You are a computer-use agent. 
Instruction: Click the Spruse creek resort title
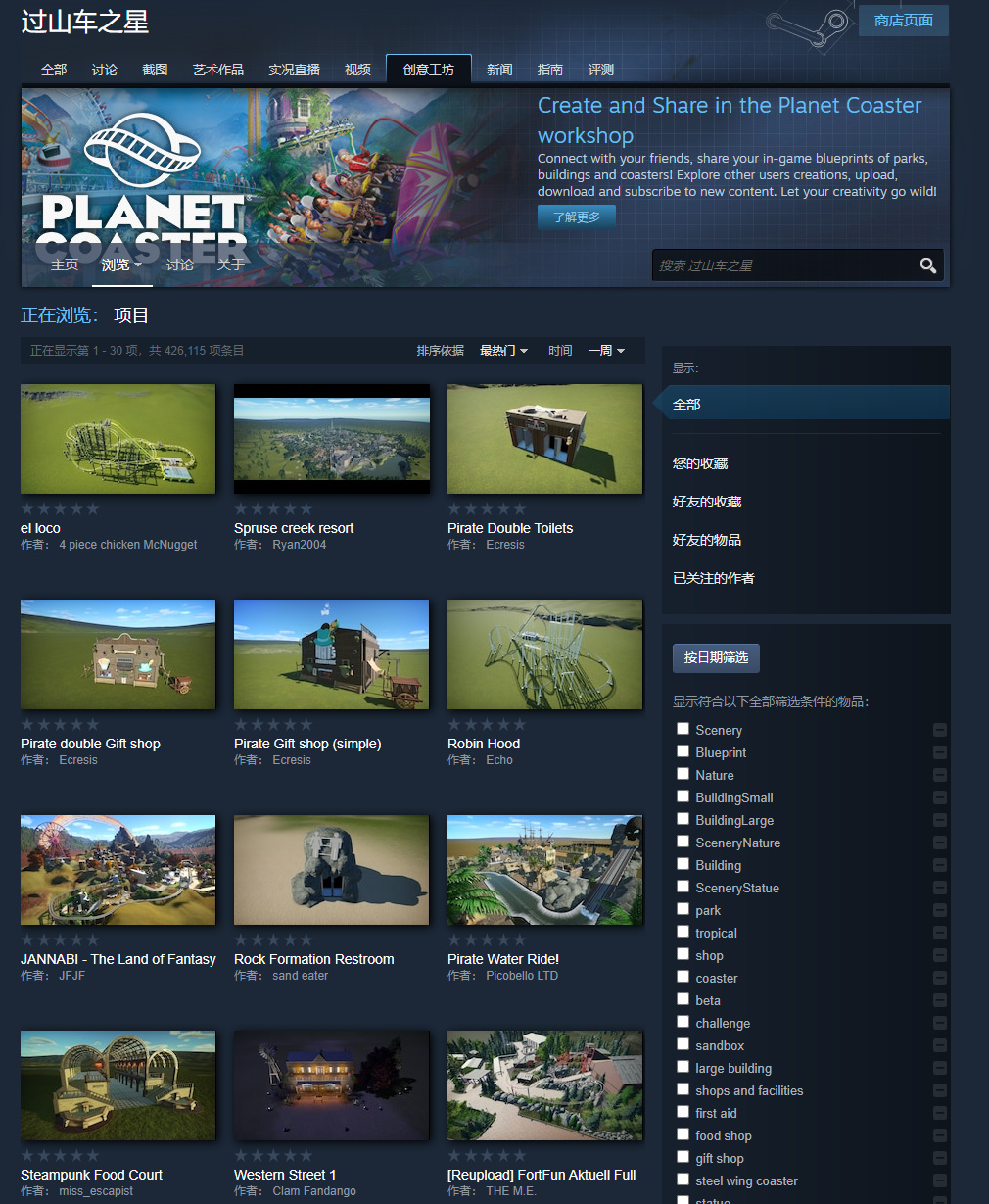pos(294,528)
